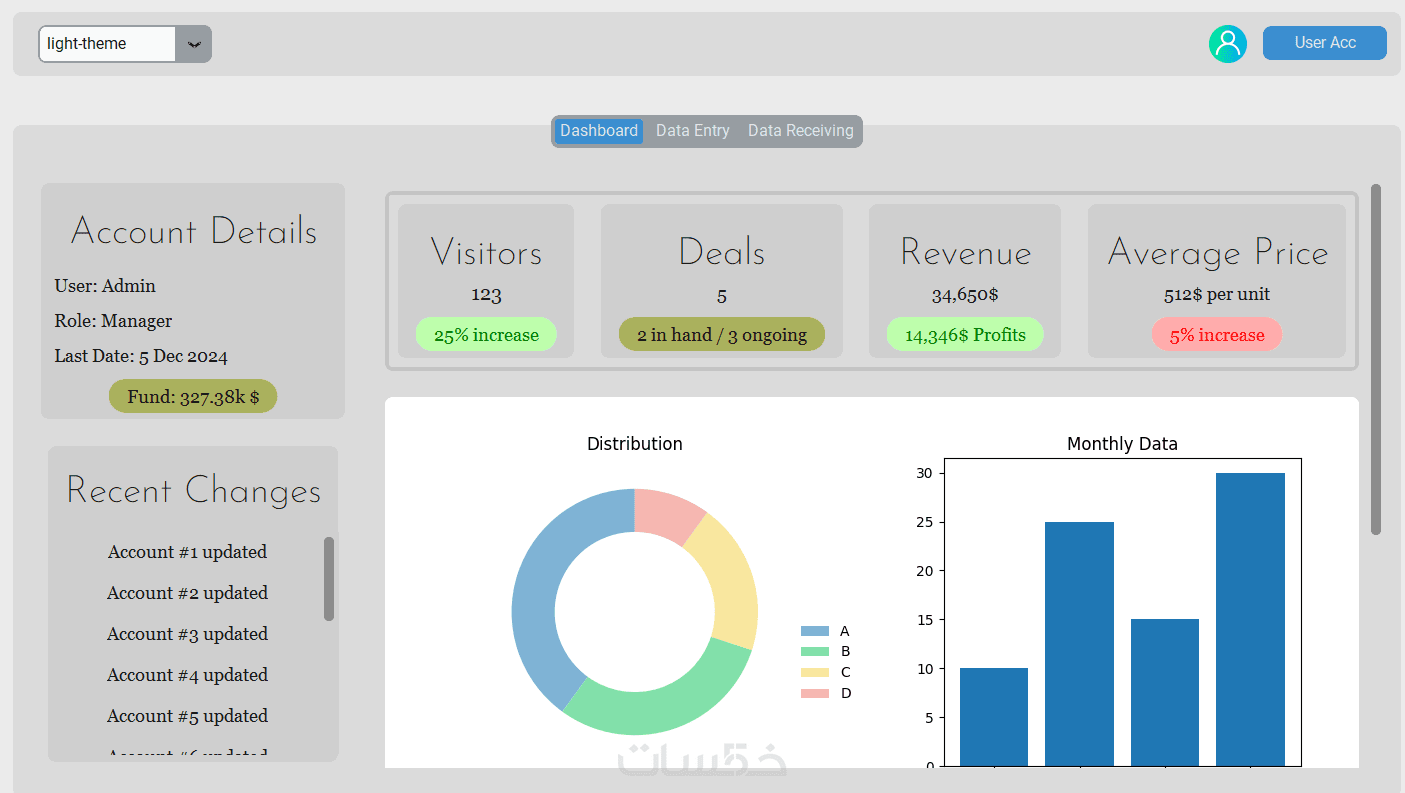Click the Recent Changes list scrollbar
The image size is (1405, 793).
tap(329, 579)
